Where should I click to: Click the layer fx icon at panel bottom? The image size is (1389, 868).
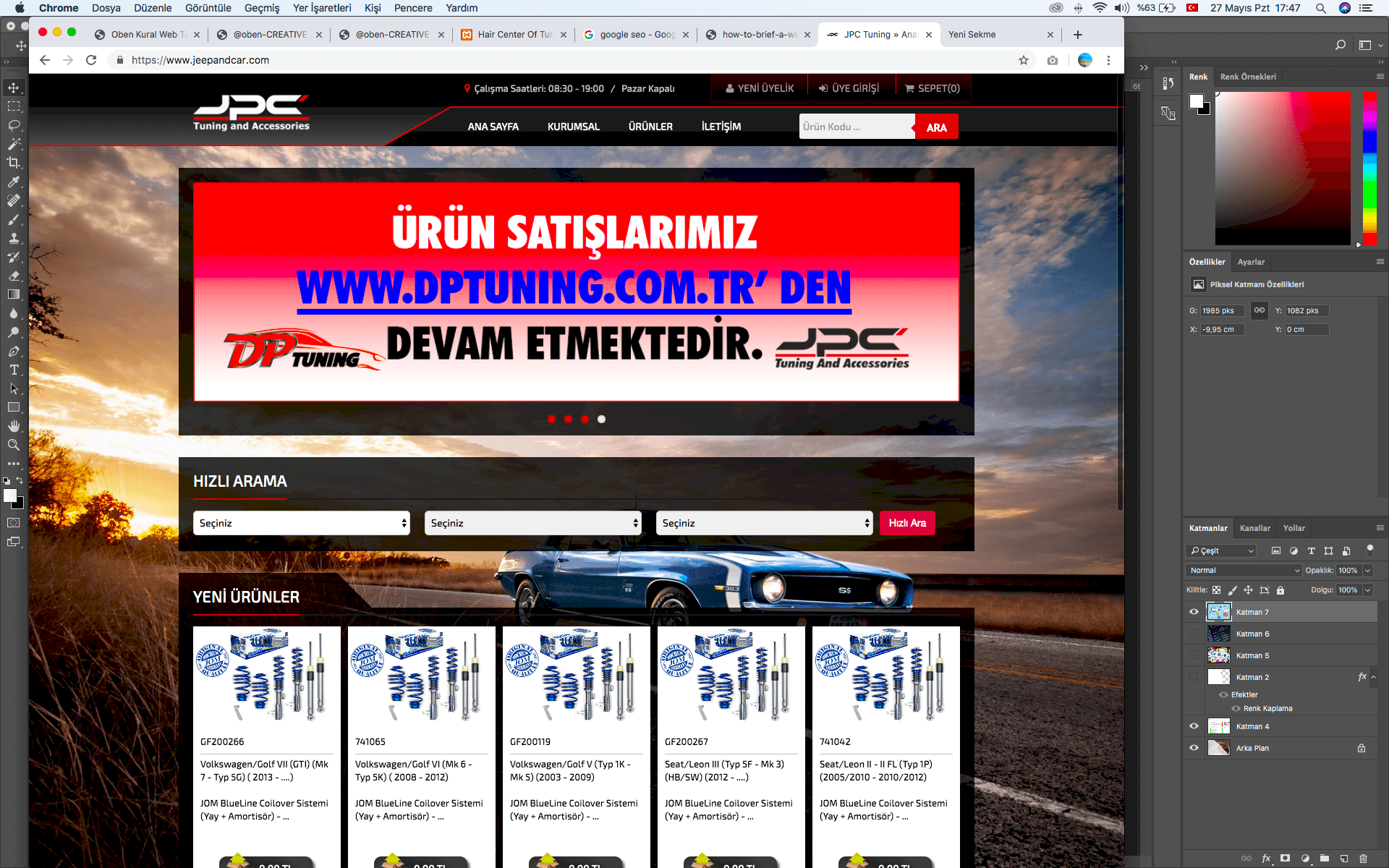[x=1266, y=859]
